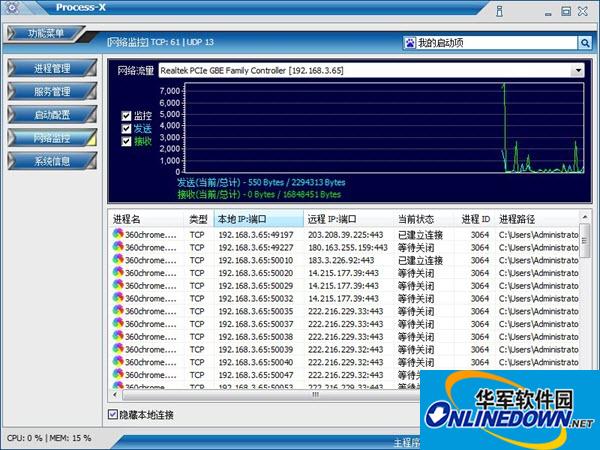Click the search magnifier button
This screenshot has height=450, width=600.
[x=584, y=43]
